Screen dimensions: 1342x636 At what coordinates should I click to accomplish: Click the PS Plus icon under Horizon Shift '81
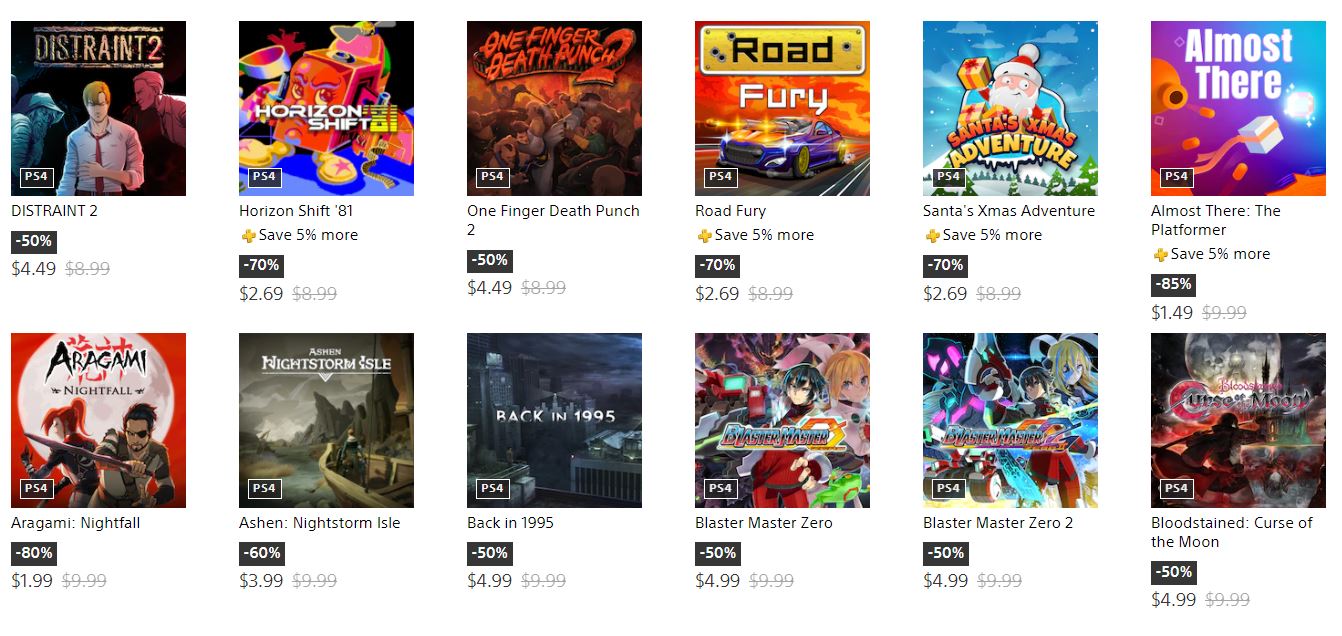pos(248,236)
